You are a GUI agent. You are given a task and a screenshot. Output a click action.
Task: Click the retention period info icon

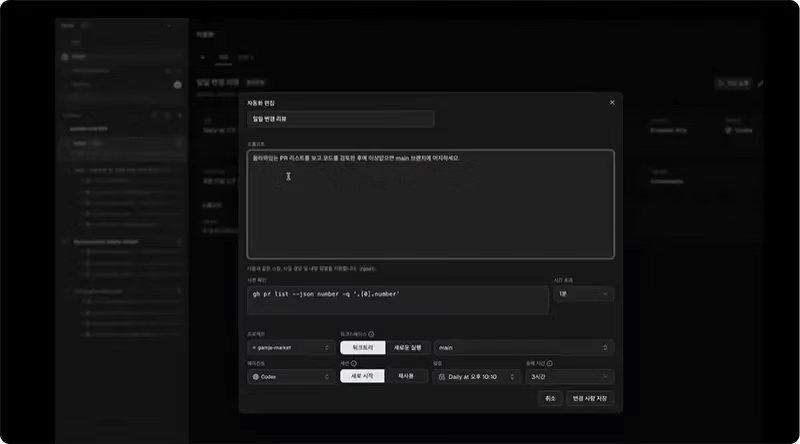pyautogui.click(x=549, y=363)
